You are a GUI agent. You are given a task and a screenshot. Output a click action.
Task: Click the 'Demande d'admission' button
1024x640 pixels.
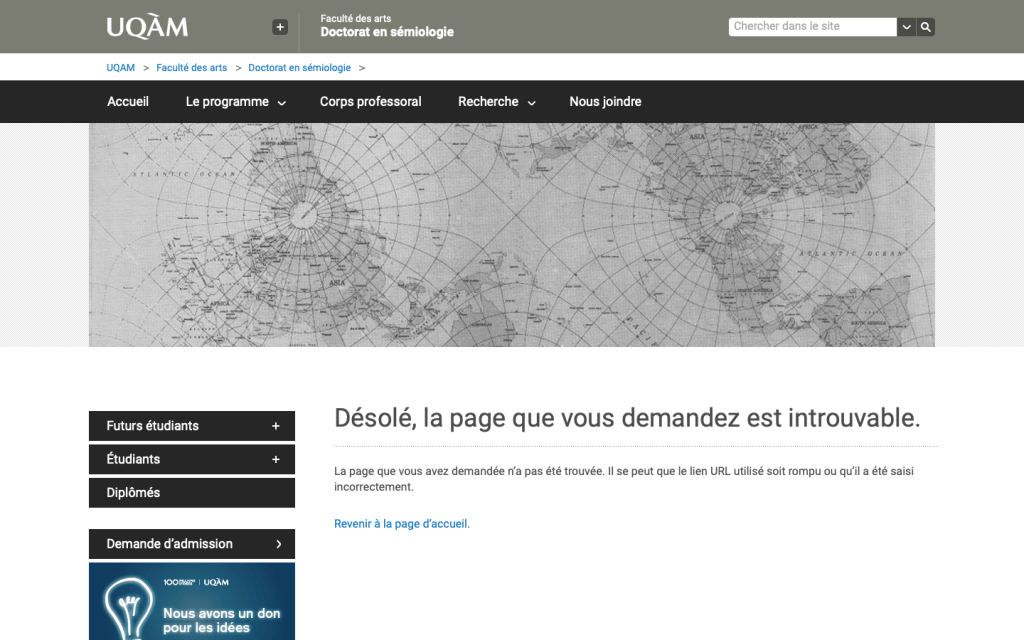192,544
